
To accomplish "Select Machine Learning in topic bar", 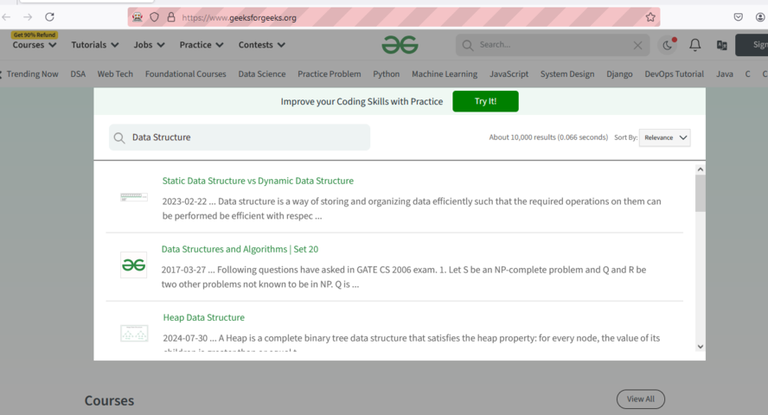I will click(x=445, y=74).
